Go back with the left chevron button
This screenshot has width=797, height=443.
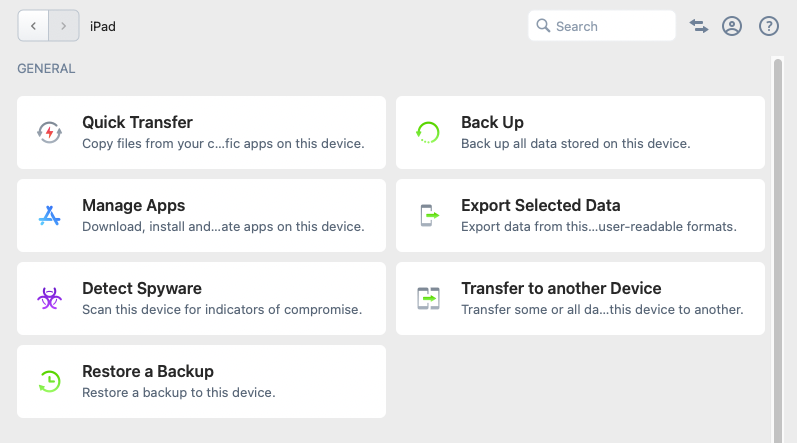33,25
